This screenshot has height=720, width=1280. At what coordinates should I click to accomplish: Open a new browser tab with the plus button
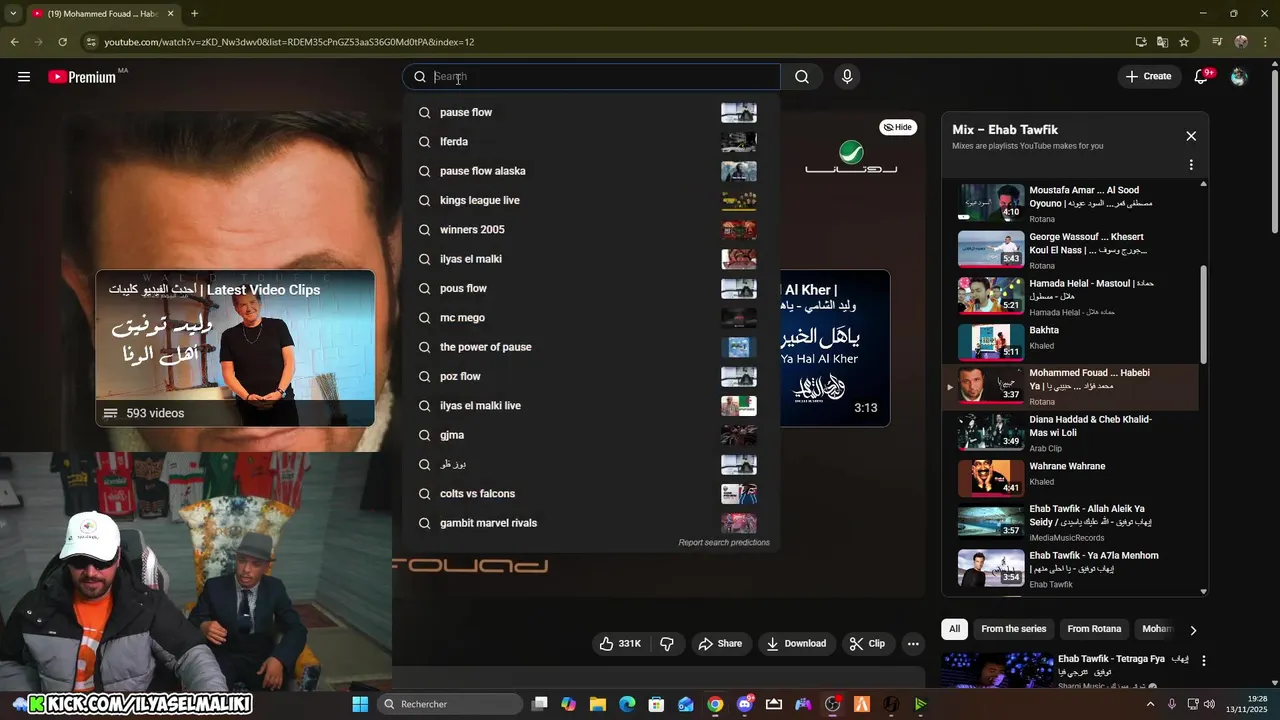[x=194, y=14]
